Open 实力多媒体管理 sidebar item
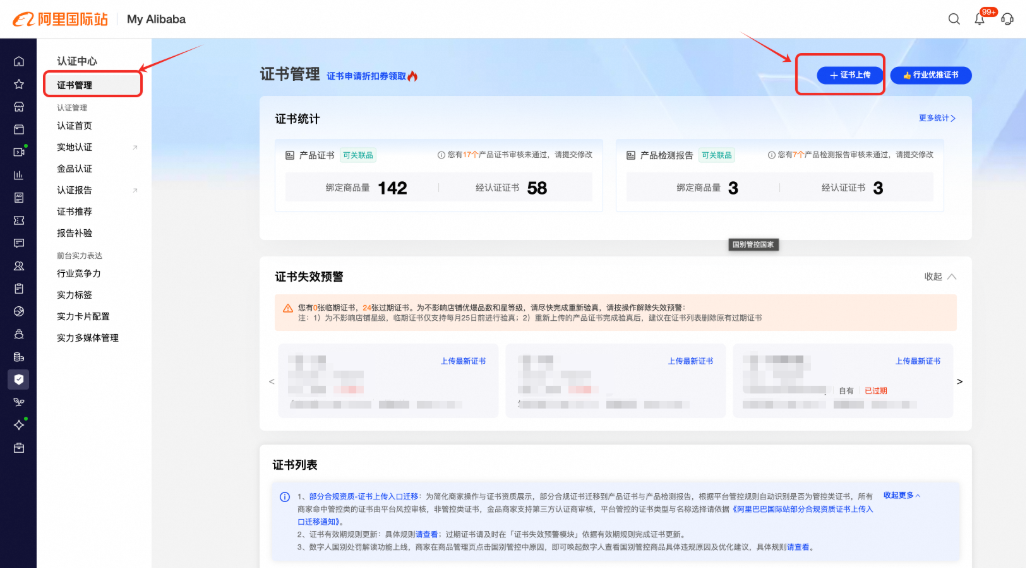The width and height of the screenshot is (1026, 568). [x=88, y=338]
